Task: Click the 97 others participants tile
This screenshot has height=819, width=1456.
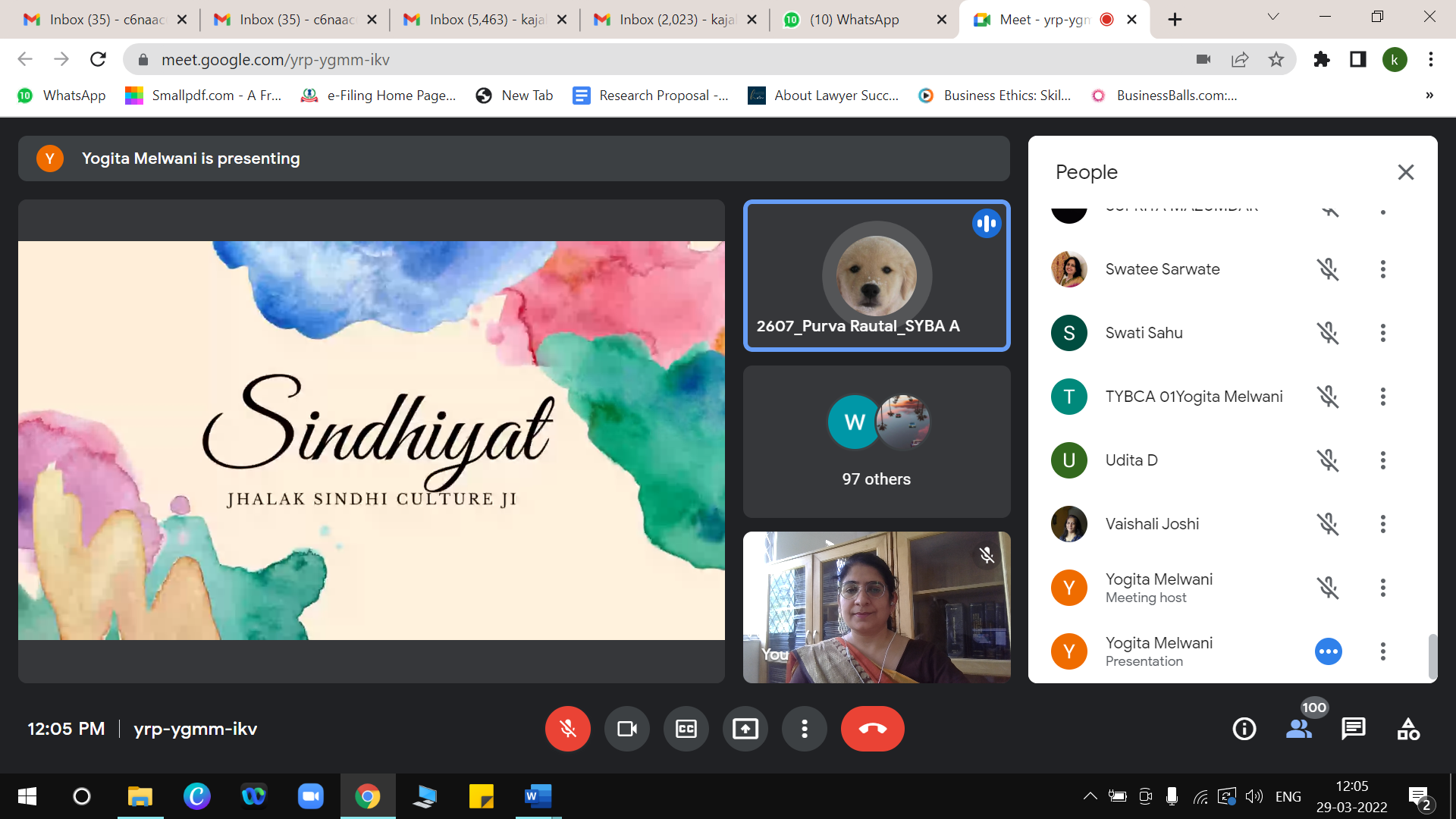Action: [x=876, y=441]
